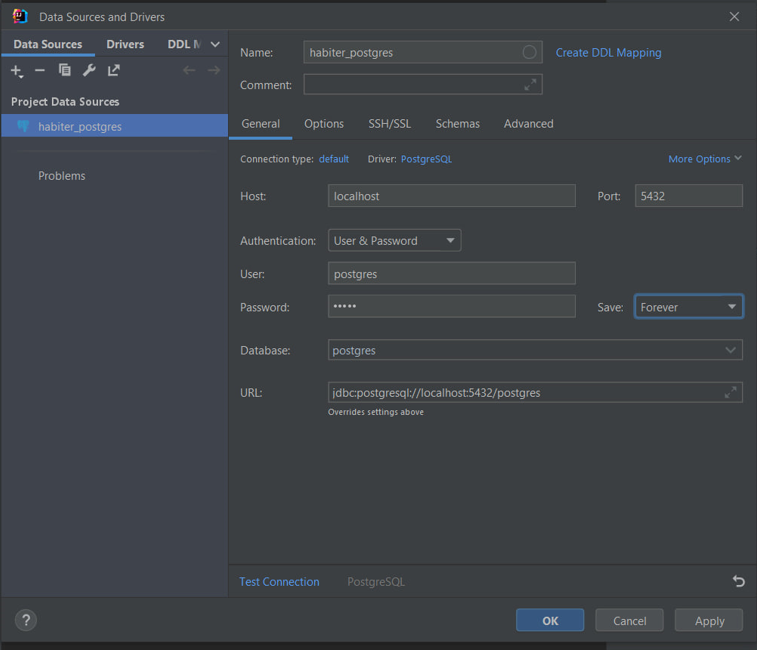Open the DDL Mappings tab
Image resolution: width=757 pixels, height=650 pixels.
pos(183,44)
